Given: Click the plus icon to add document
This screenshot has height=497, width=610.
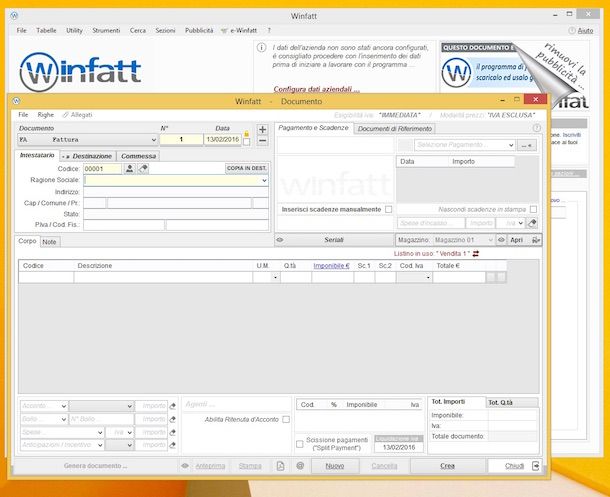Looking at the screenshot, I should (x=263, y=130).
